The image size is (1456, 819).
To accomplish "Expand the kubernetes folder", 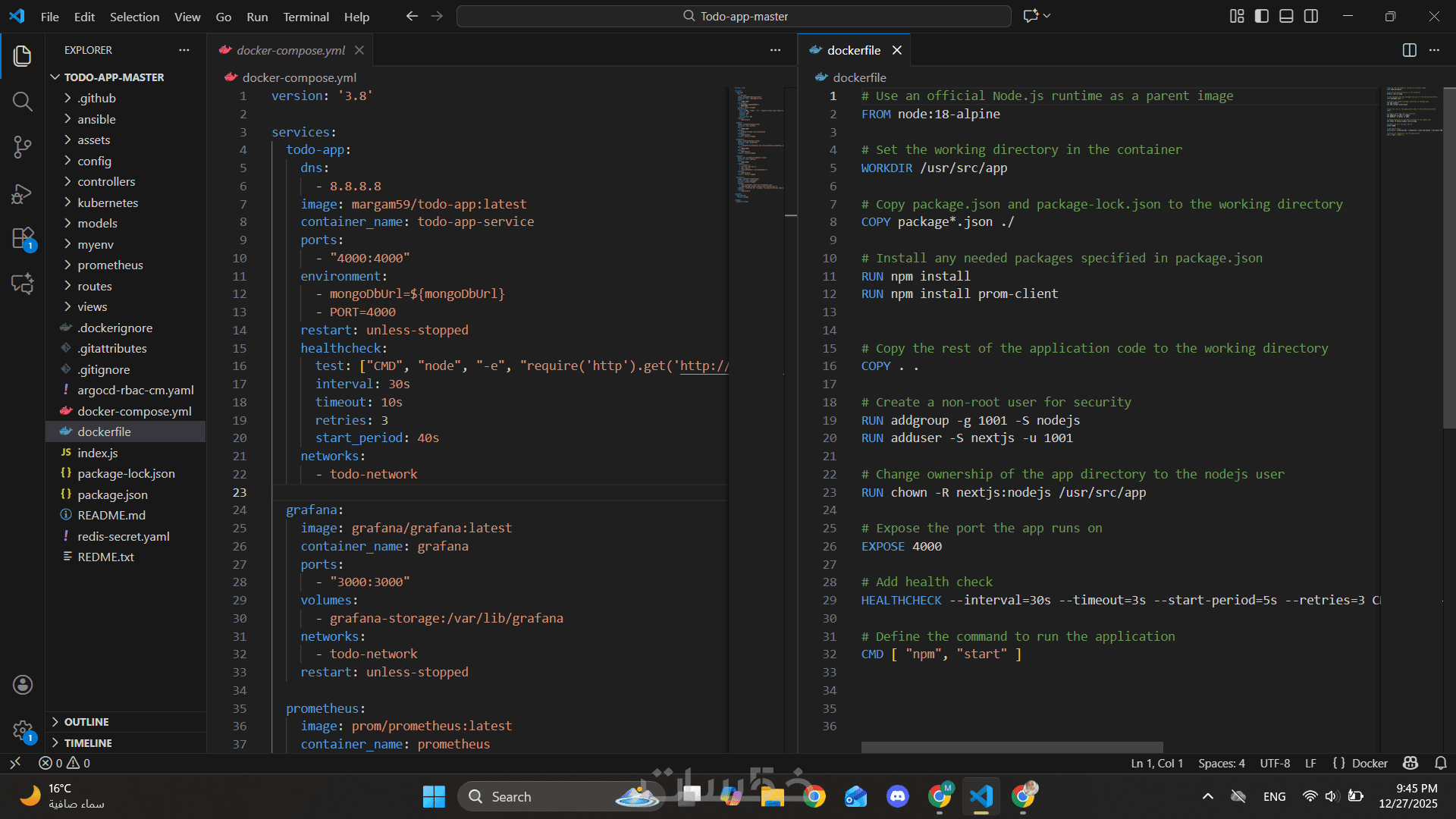I will pyautogui.click(x=108, y=202).
